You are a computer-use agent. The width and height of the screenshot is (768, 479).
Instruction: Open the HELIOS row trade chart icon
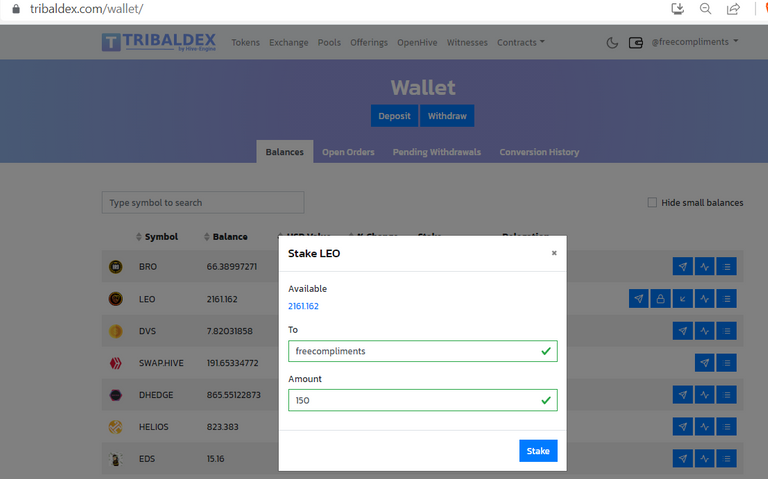click(x=704, y=427)
